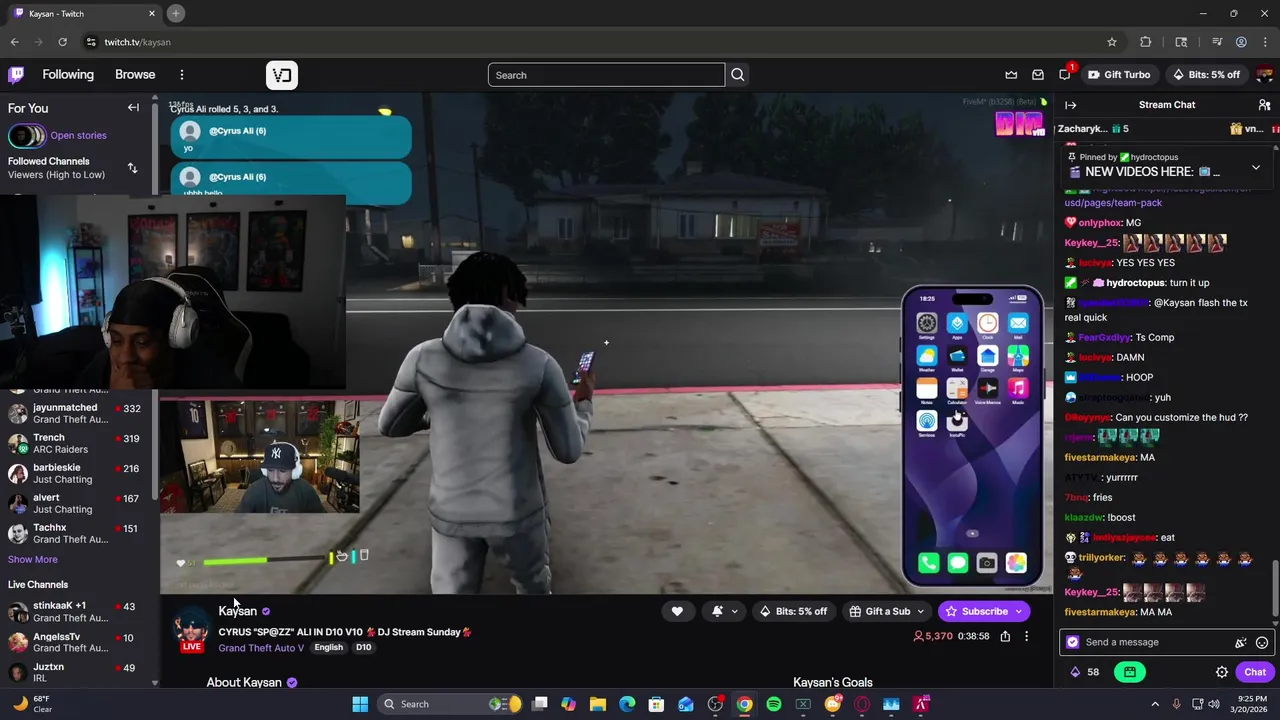Click the top bar Bits: 5% off button
Image resolution: width=1280 pixels, height=720 pixels.
pyautogui.click(x=1205, y=75)
